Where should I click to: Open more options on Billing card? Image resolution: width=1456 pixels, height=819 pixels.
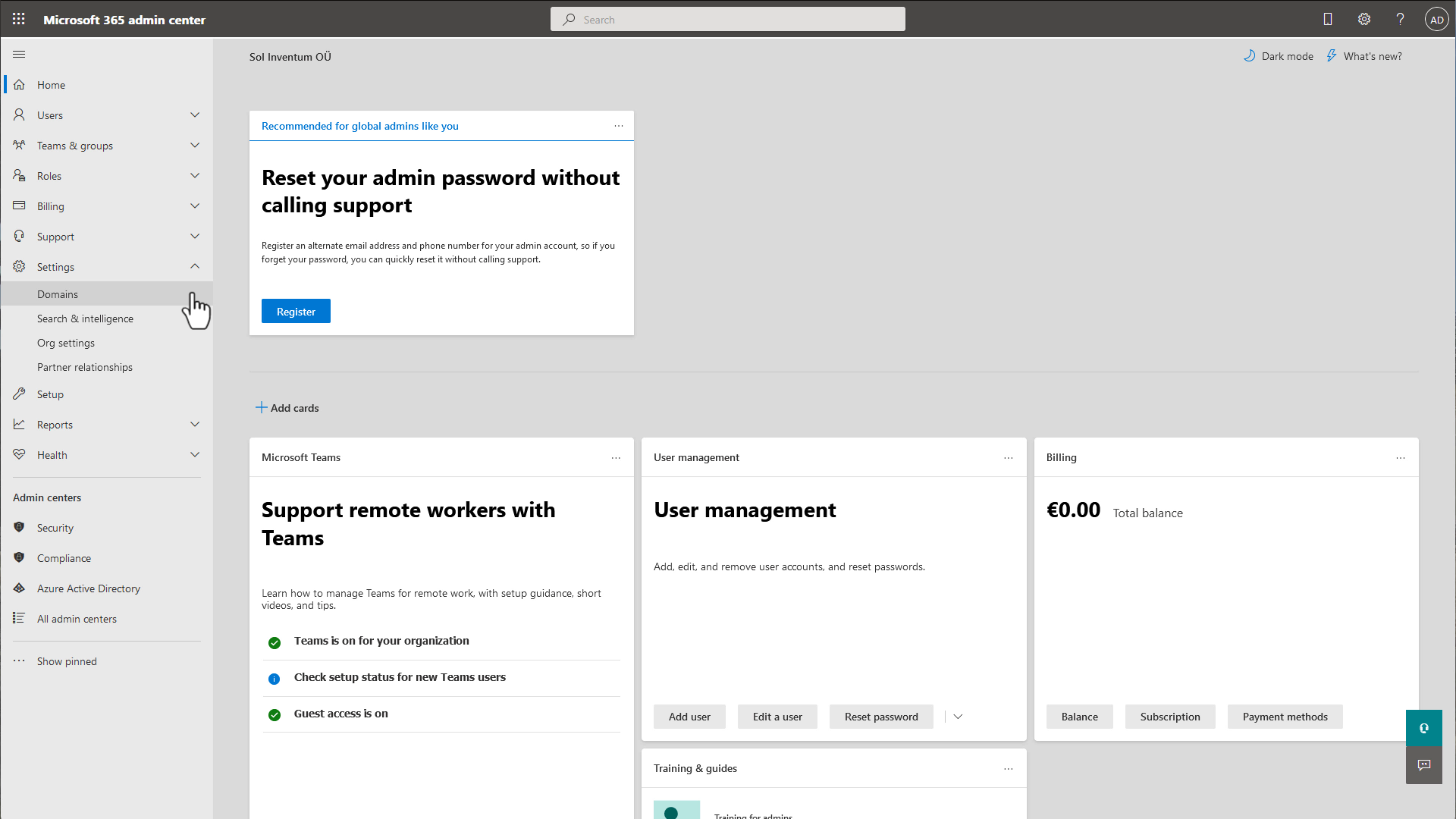[1401, 458]
